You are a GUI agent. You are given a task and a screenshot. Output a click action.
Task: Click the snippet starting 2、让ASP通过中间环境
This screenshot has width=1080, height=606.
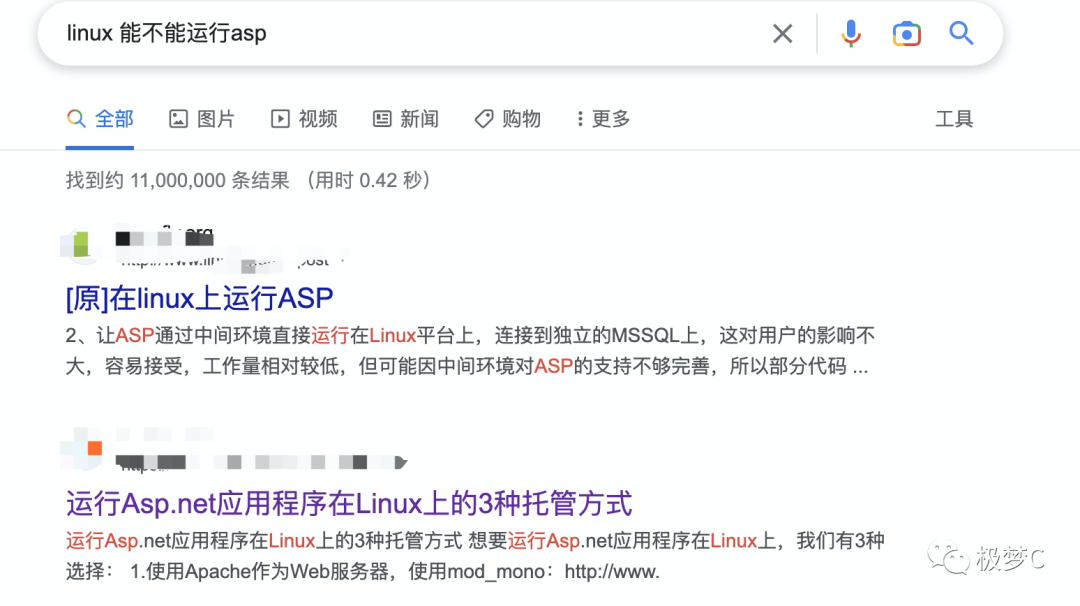point(470,351)
